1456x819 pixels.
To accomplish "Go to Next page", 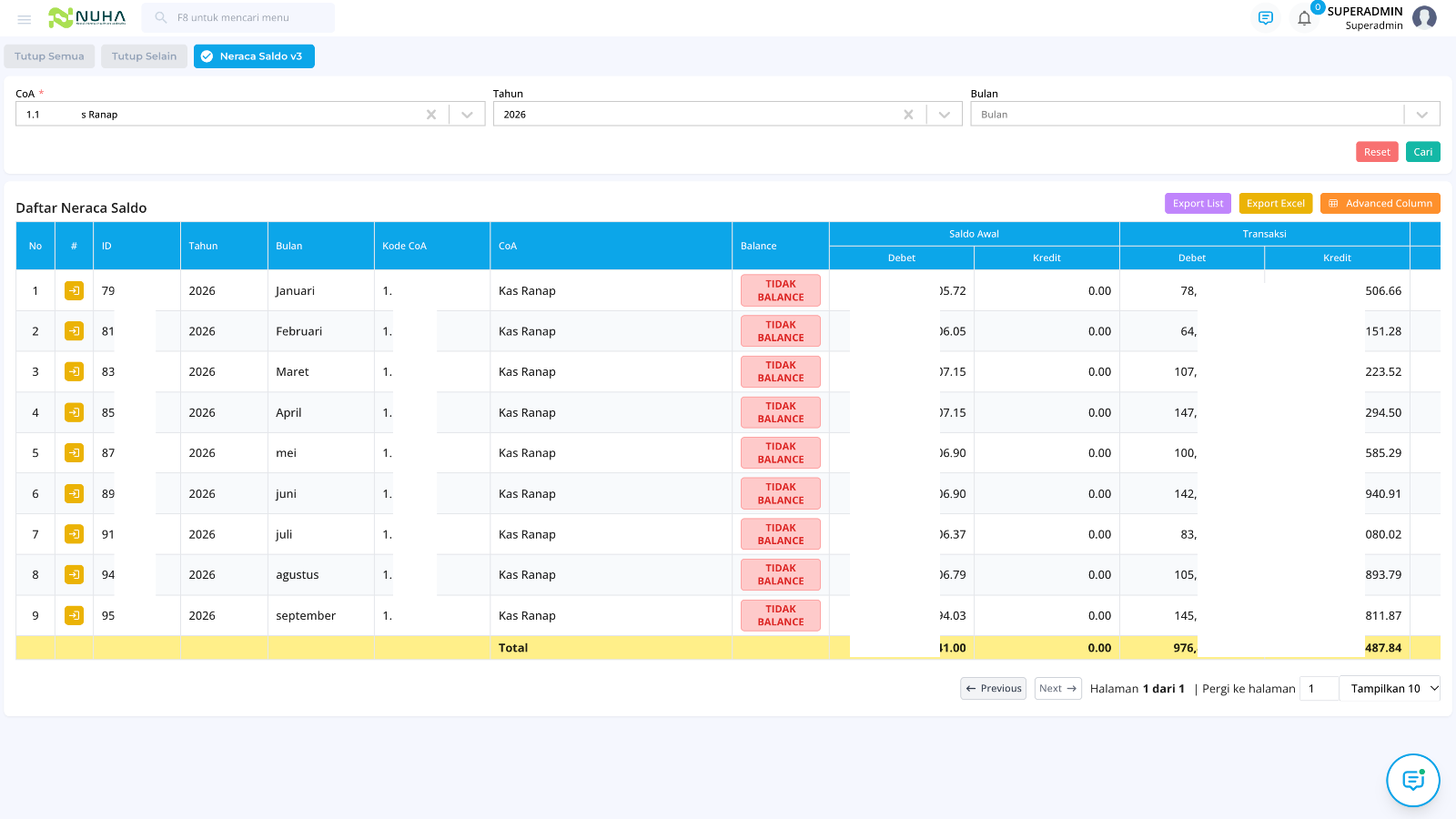I will click(1057, 689).
